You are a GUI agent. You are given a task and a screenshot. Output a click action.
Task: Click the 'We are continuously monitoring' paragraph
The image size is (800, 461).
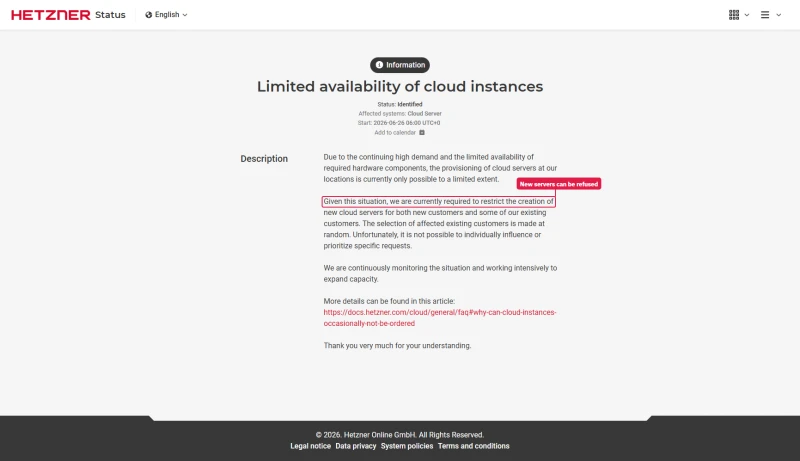(x=440, y=273)
